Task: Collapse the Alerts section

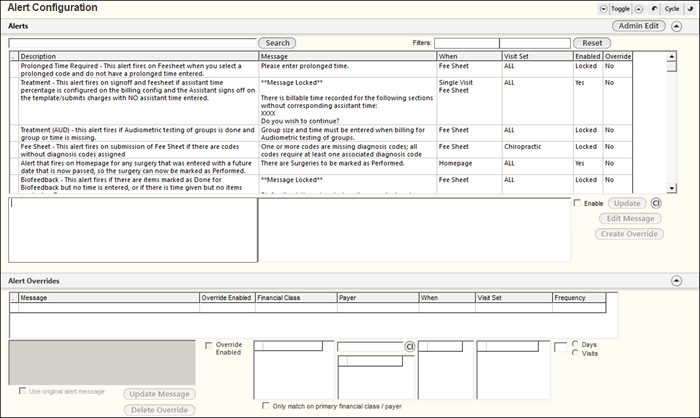Action: pos(676,26)
